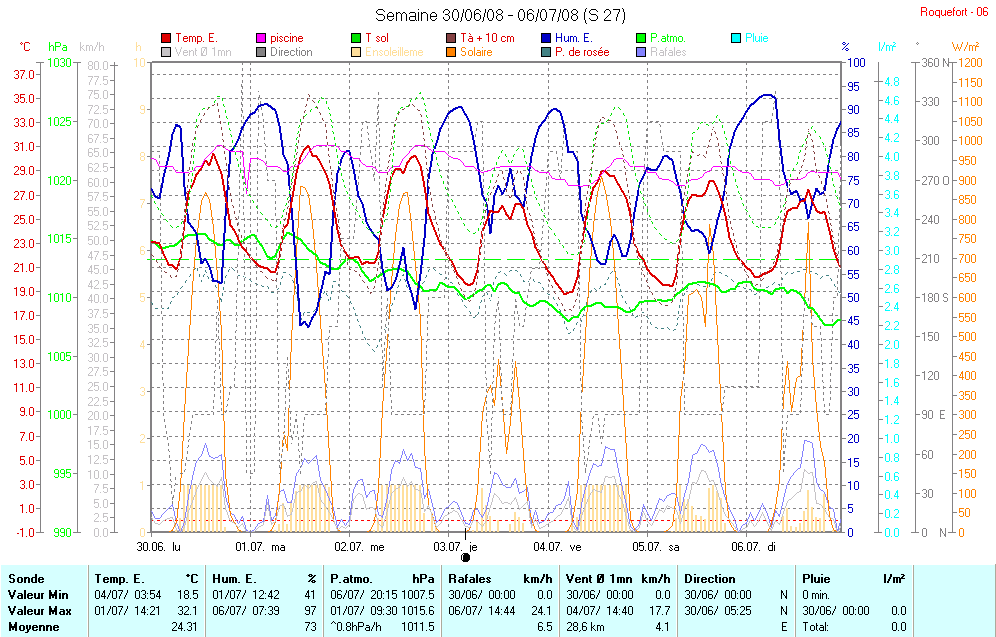Click the "04.07. ve" date label

(557, 547)
